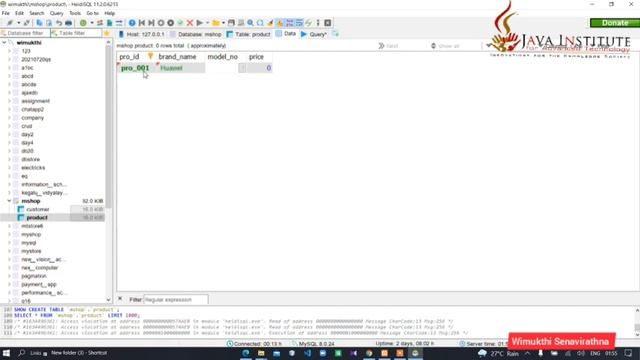
Task: Open the File menu
Action: 6,13
